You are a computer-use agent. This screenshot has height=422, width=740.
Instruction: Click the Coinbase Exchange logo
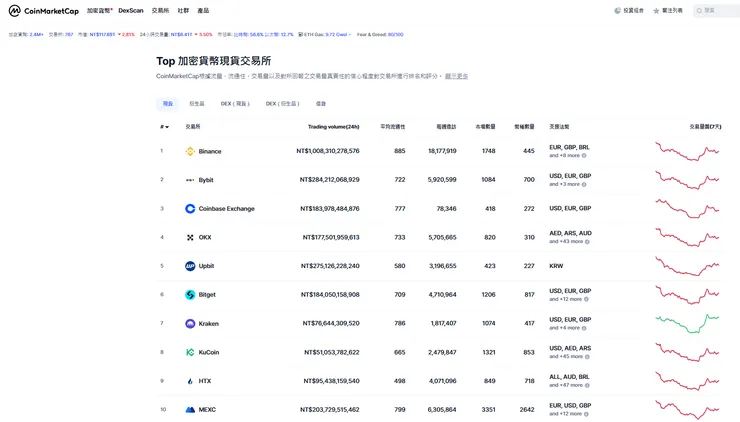pyautogui.click(x=190, y=209)
